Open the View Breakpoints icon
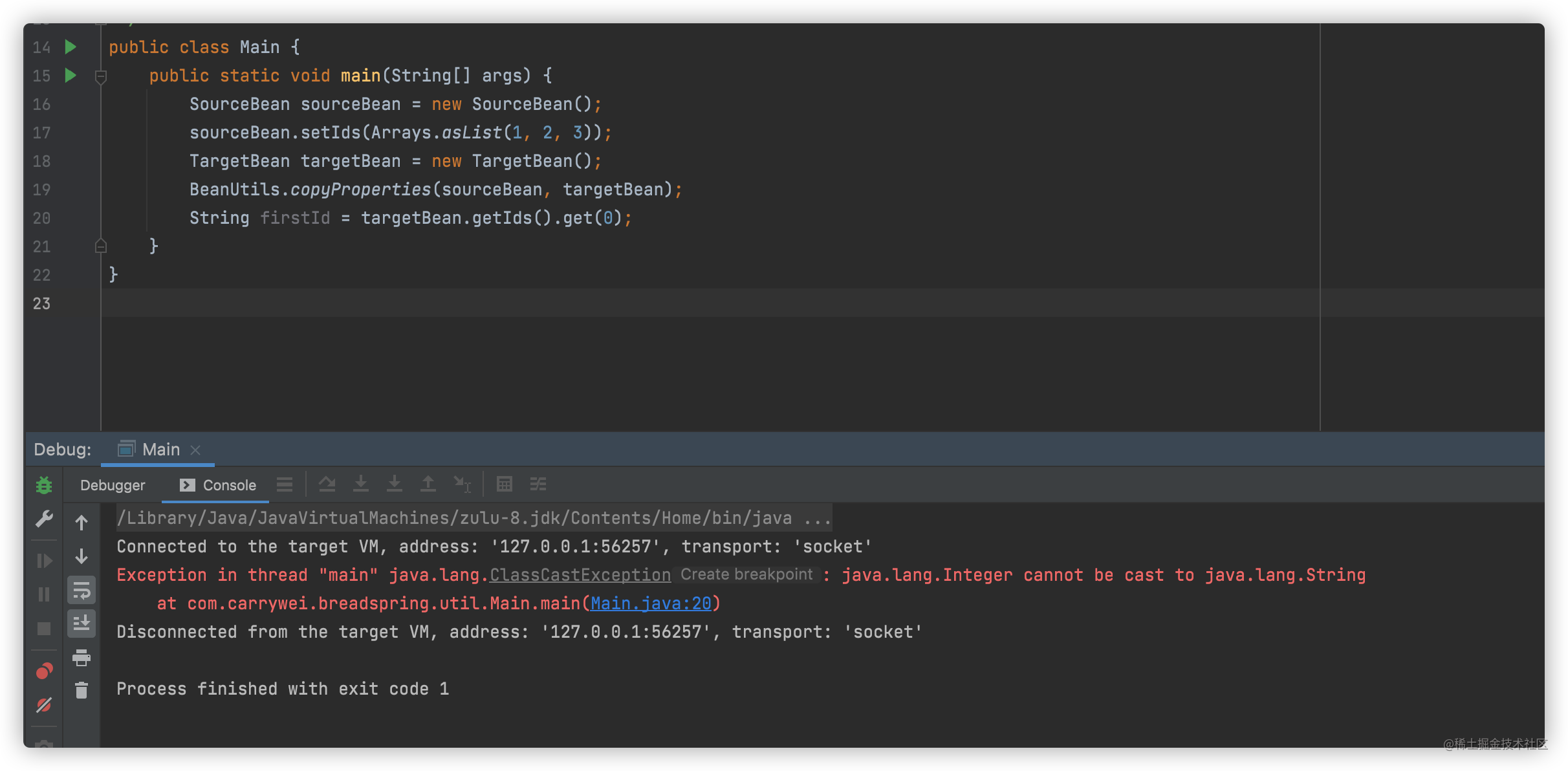This screenshot has width=1568, height=771. (x=44, y=671)
